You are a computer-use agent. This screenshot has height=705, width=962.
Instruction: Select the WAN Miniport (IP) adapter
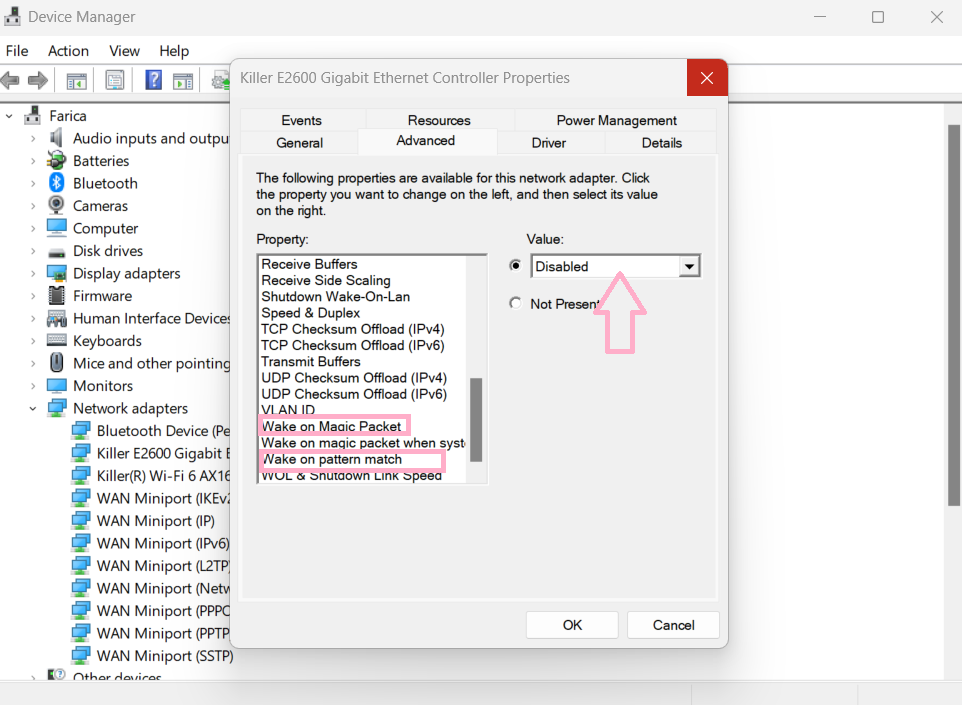pyautogui.click(x=155, y=521)
